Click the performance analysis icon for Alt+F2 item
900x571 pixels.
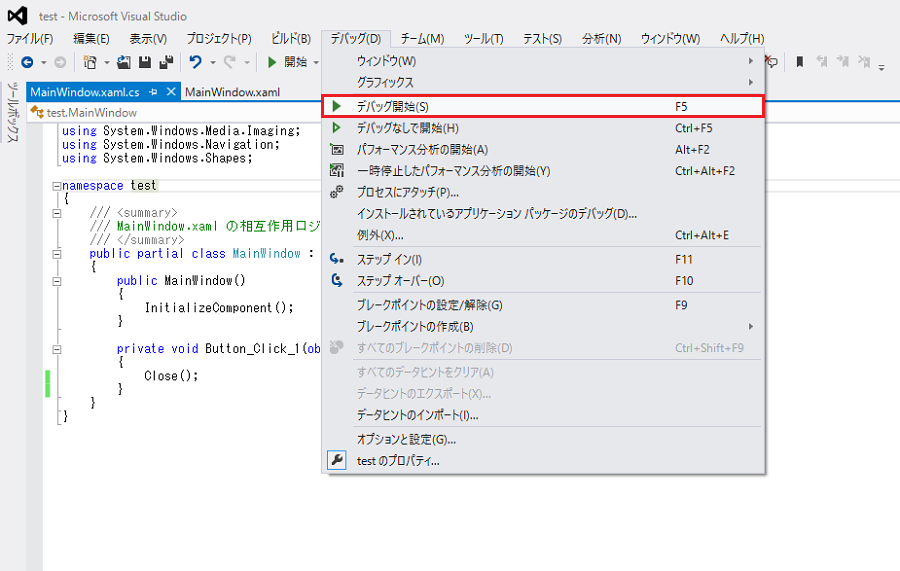337,149
